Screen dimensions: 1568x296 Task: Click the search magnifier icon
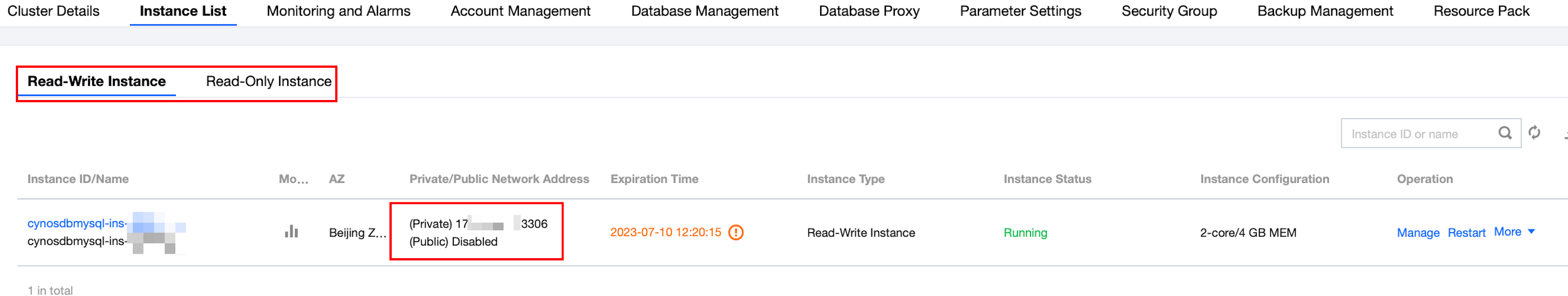pos(1504,133)
